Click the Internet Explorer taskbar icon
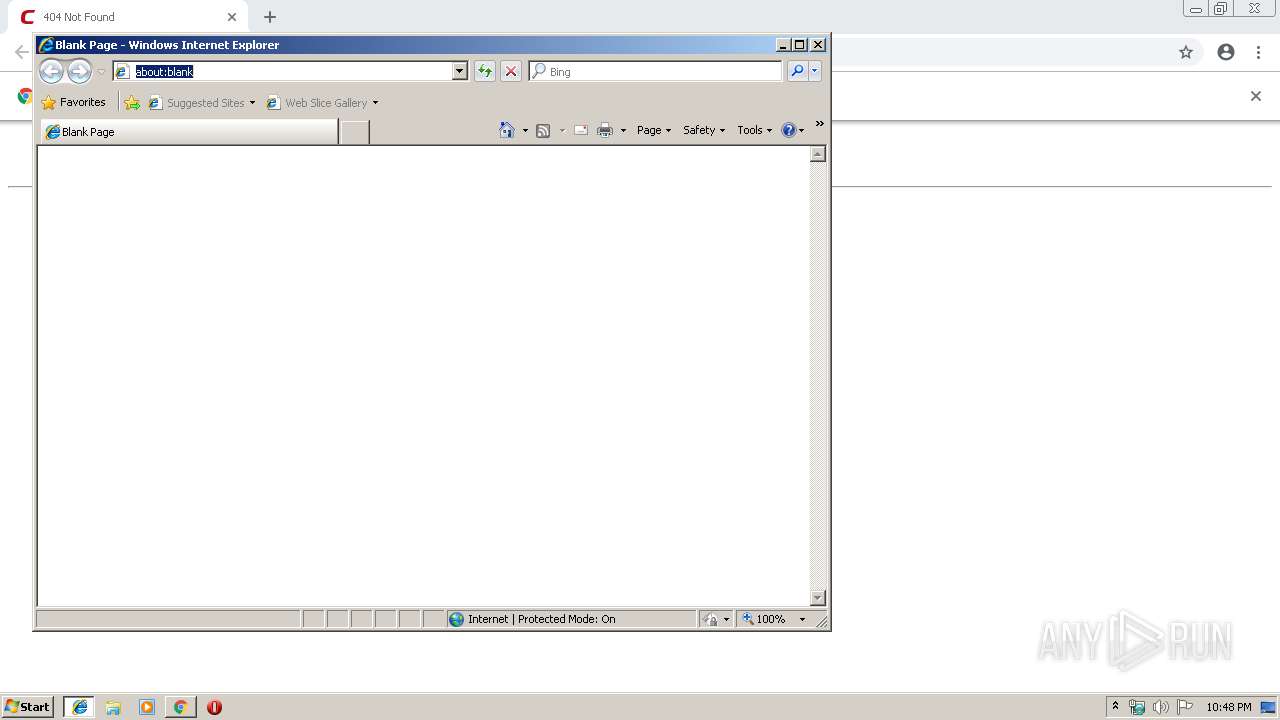Image resolution: width=1280 pixels, height=720 pixels. pyautogui.click(x=80, y=707)
